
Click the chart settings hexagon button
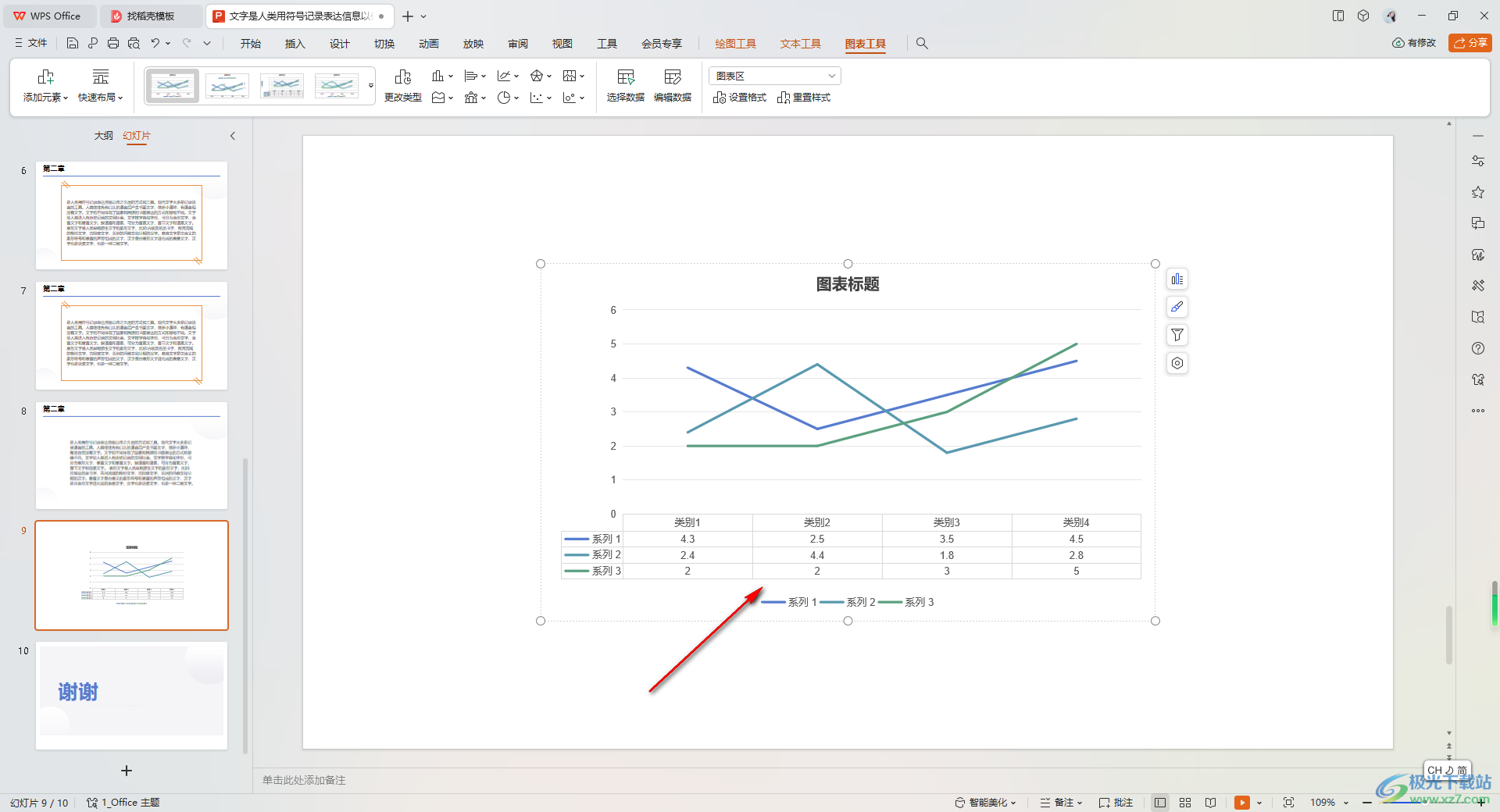coord(1177,363)
